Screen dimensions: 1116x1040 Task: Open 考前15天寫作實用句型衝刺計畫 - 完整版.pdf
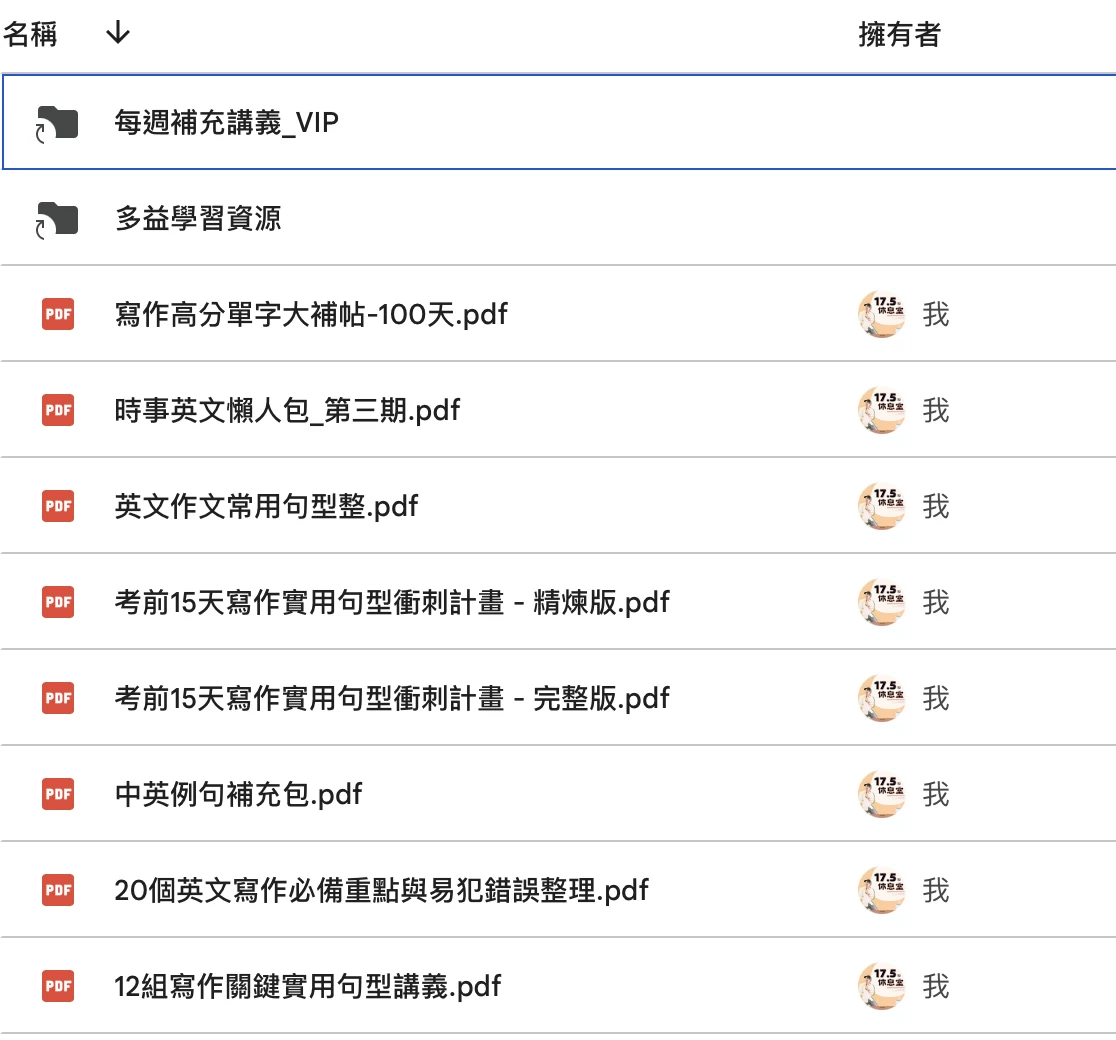(x=392, y=699)
